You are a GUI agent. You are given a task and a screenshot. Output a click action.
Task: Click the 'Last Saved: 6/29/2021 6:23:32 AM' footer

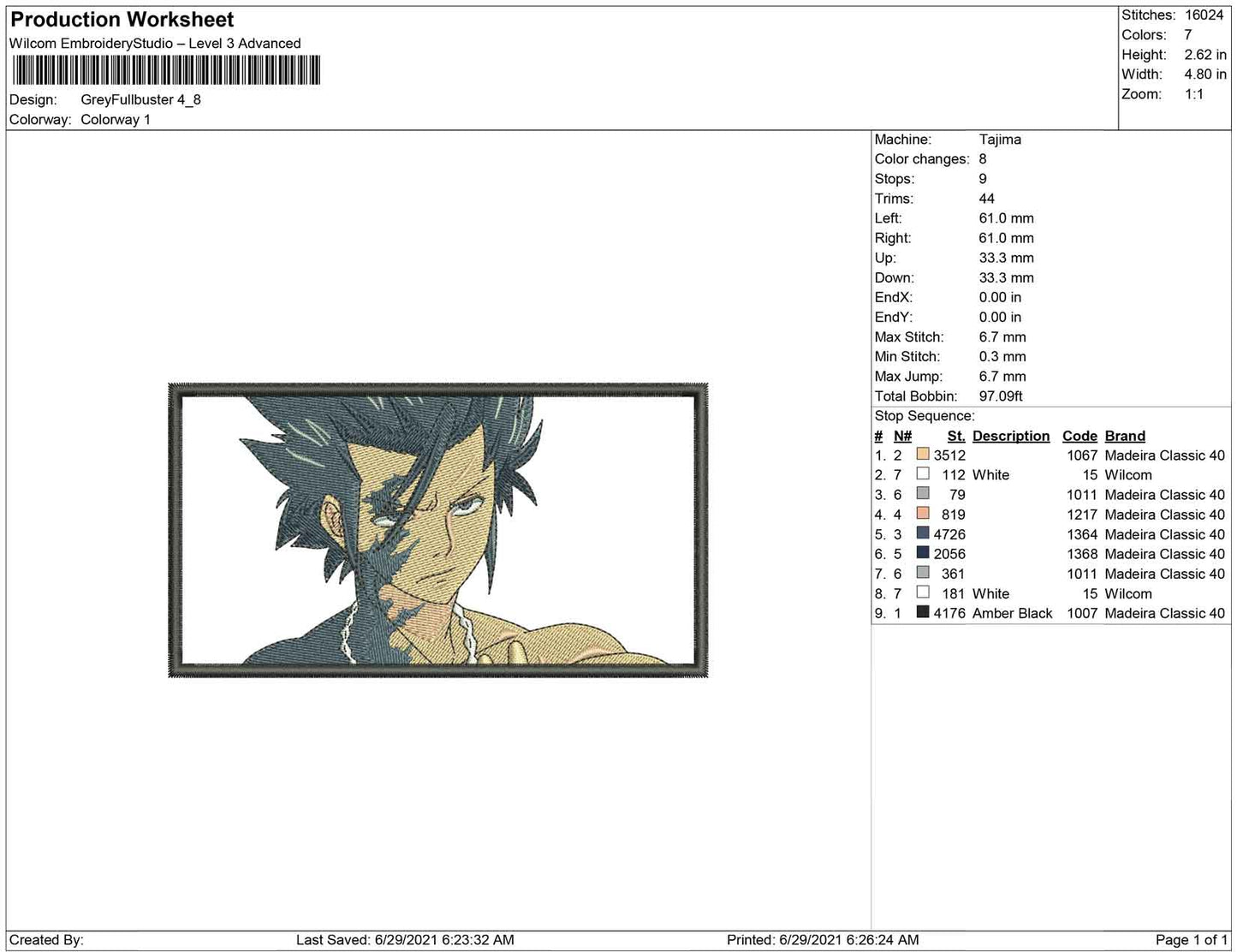pos(405,940)
